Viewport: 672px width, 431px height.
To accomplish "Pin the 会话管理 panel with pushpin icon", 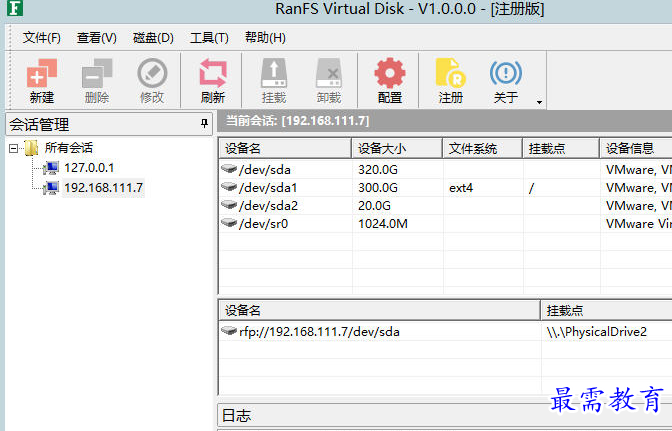I will [x=204, y=124].
